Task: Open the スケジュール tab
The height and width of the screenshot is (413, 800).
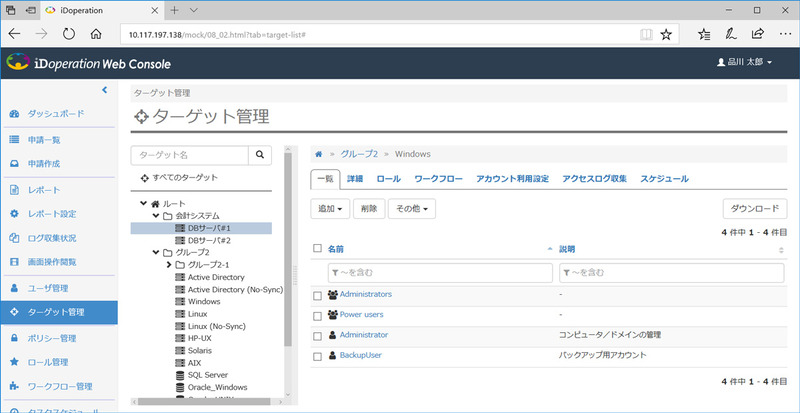Action: click(x=664, y=179)
